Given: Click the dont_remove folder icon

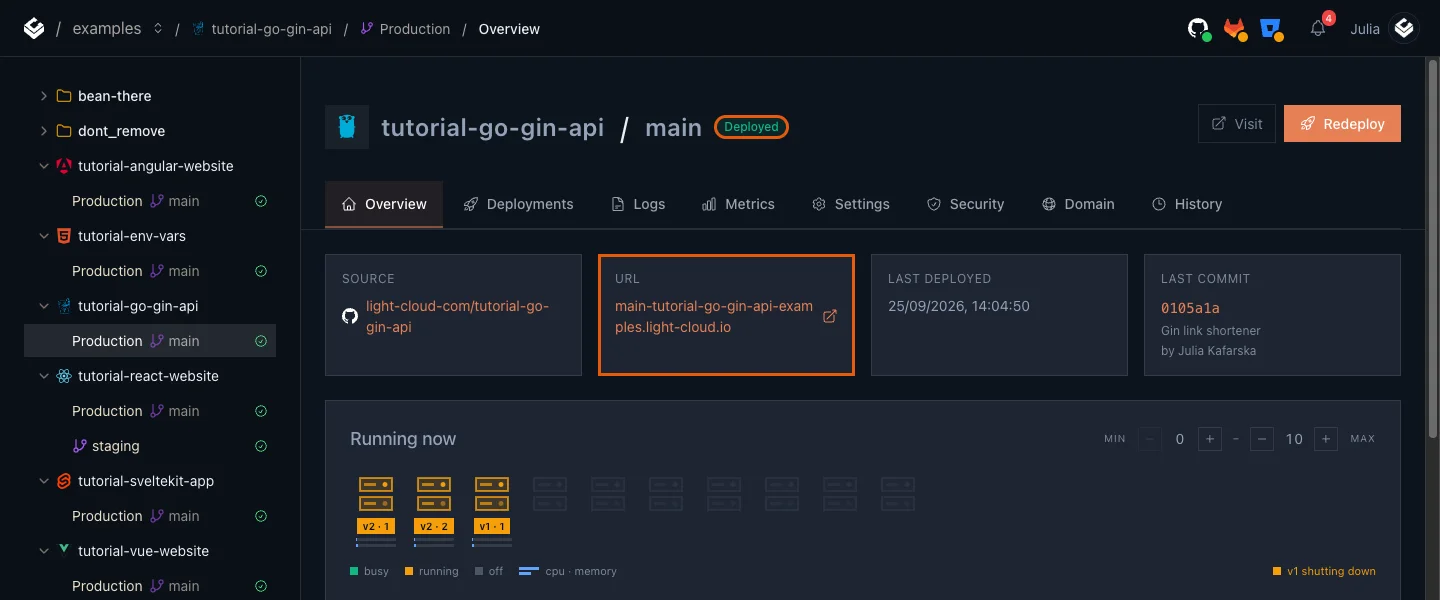Looking at the screenshot, I should point(64,131).
